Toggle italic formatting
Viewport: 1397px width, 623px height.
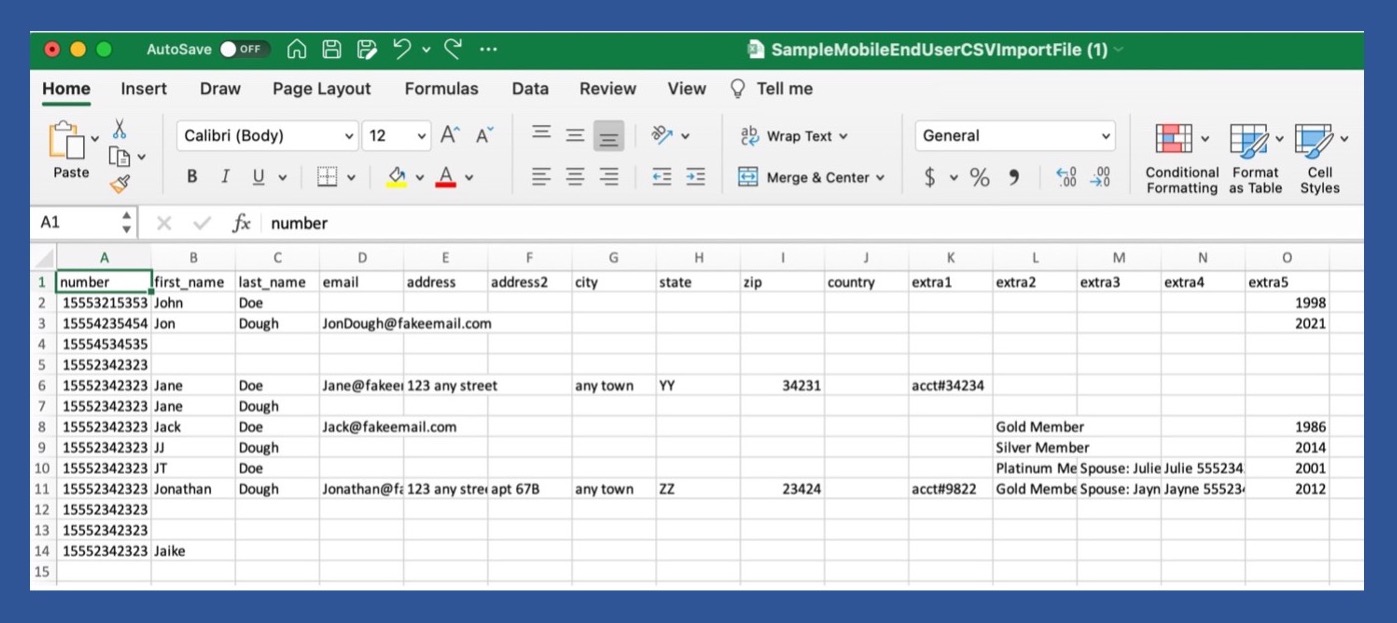click(x=225, y=177)
